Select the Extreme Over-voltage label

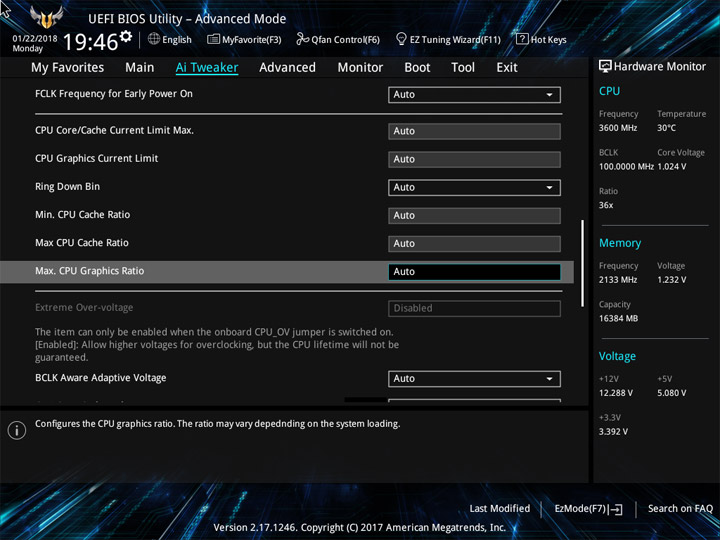tap(84, 308)
